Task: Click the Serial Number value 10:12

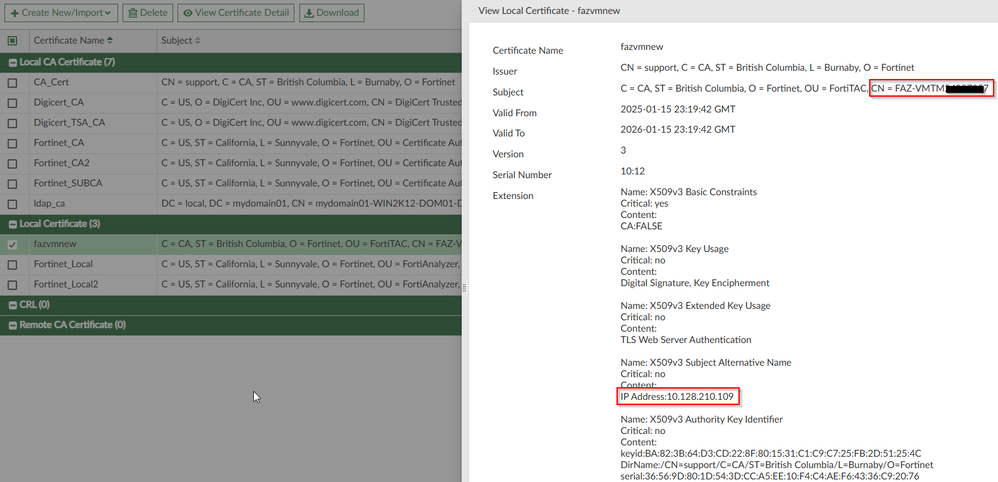Action: [633, 171]
